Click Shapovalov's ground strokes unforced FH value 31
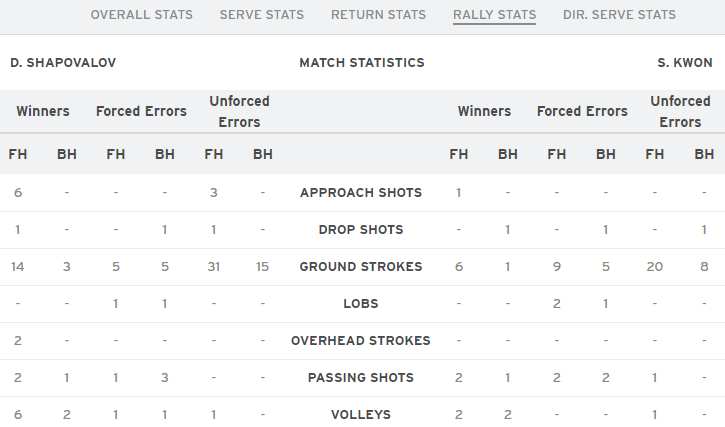 [x=214, y=266]
